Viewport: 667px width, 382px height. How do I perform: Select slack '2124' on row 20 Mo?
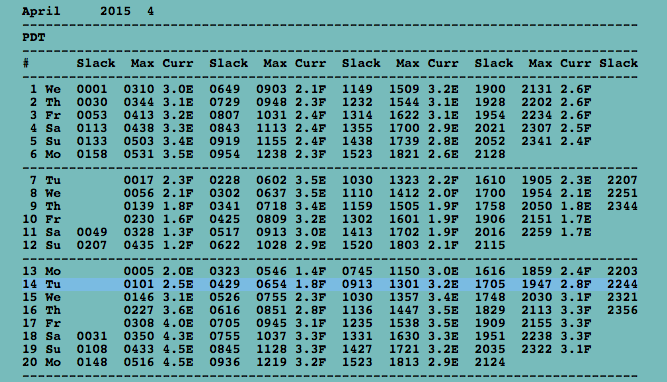click(490, 362)
